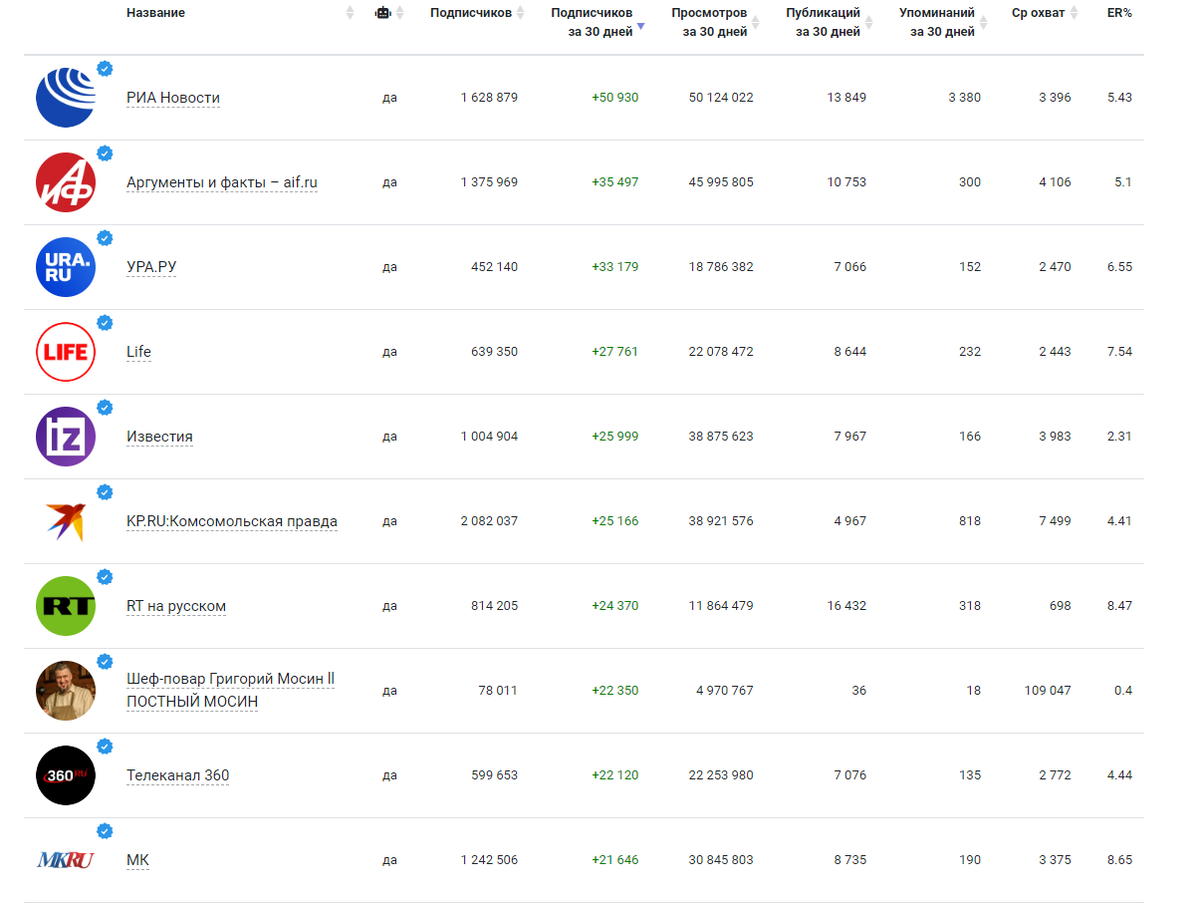This screenshot has height=906, width=1200.
Task: Click "да" in the Известия row
Action: point(390,437)
